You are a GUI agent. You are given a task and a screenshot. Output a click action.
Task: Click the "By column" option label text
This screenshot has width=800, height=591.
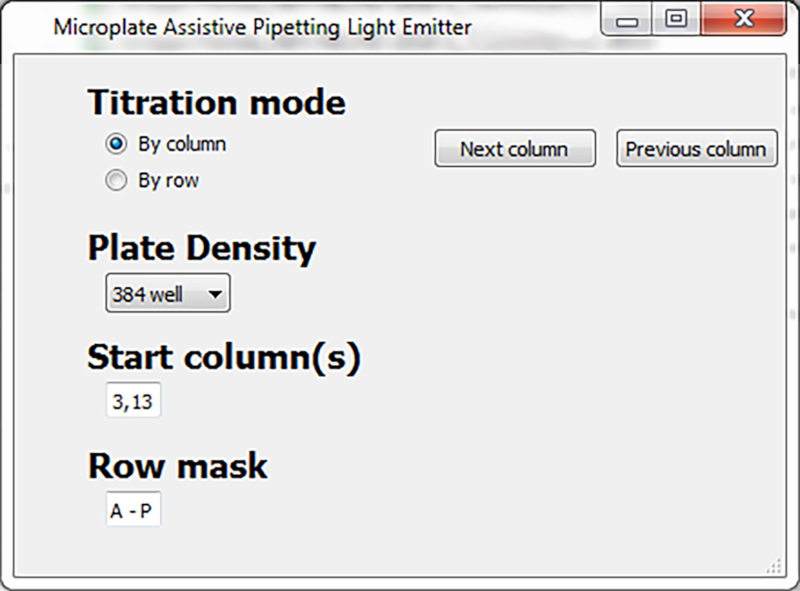coord(182,144)
